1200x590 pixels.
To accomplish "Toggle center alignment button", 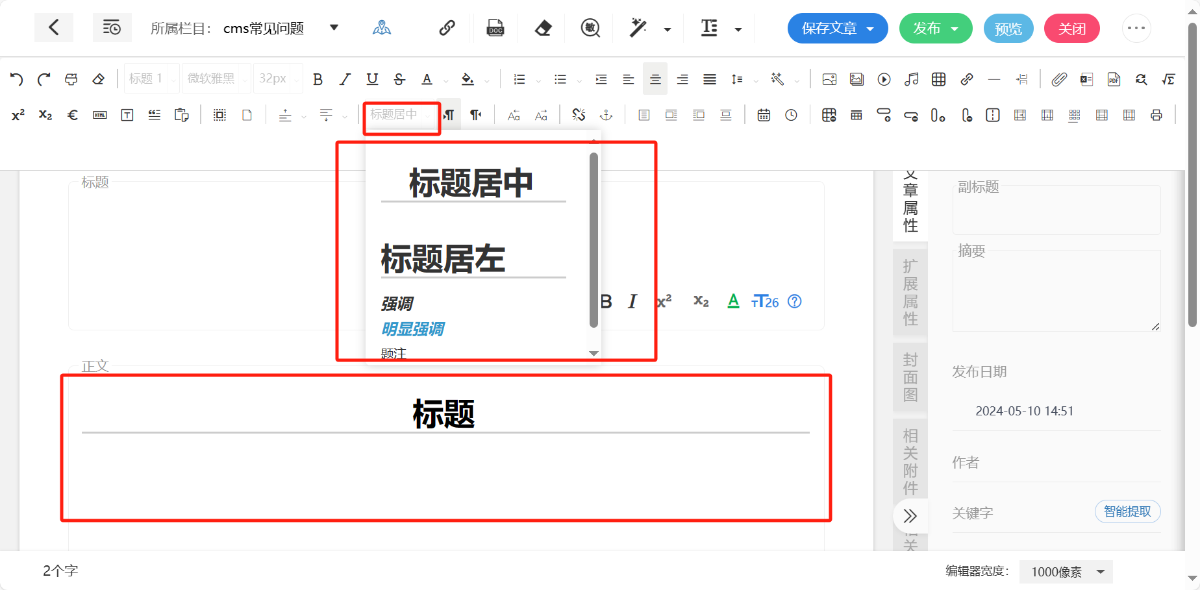I will click(x=655, y=79).
